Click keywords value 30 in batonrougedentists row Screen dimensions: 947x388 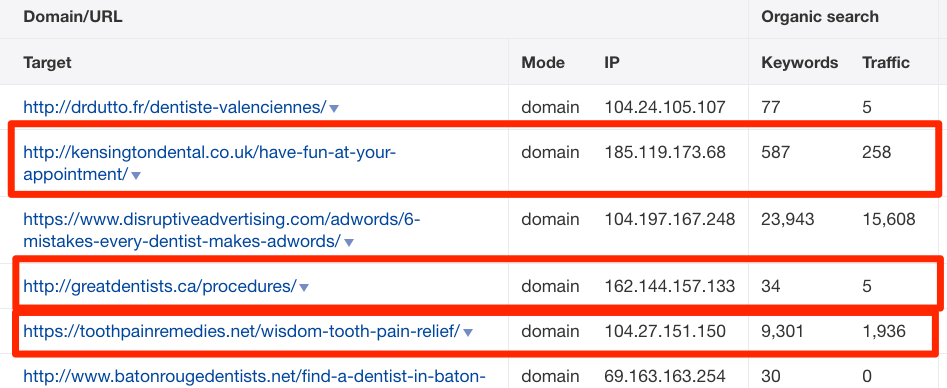coord(771,376)
